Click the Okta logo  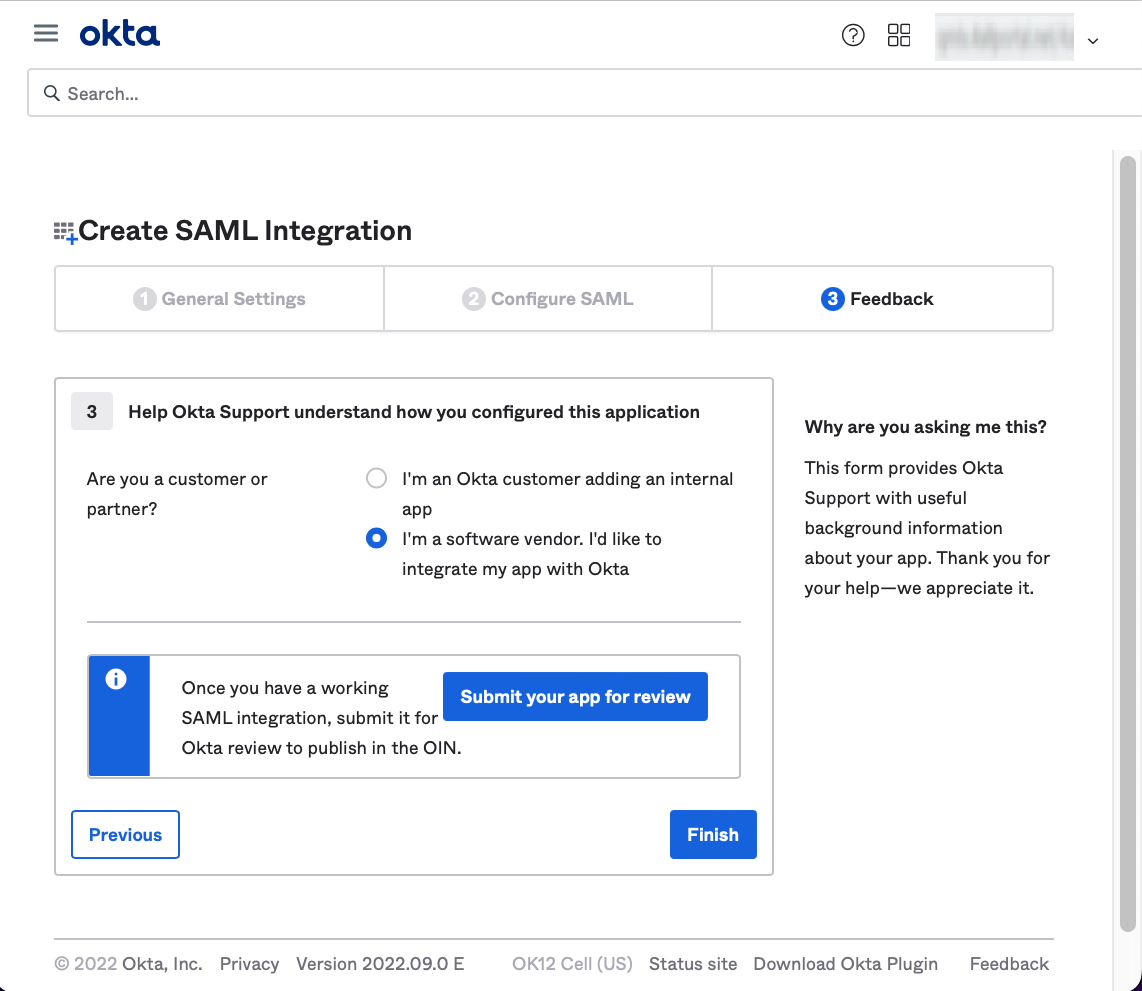(x=119, y=34)
